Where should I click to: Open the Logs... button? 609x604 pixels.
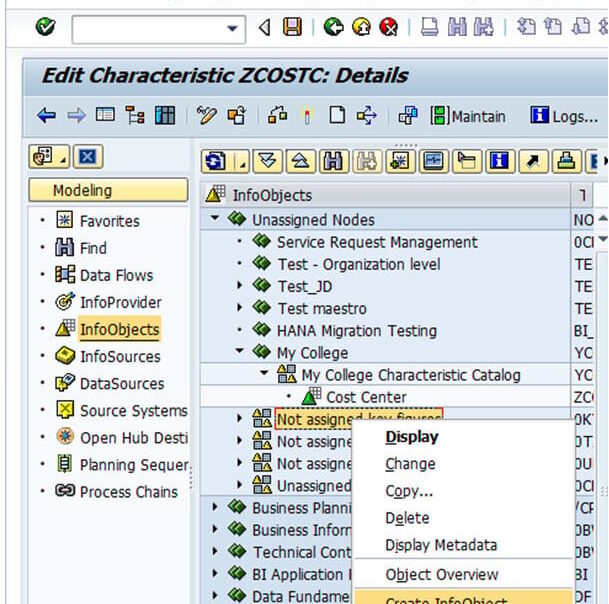coord(564,116)
